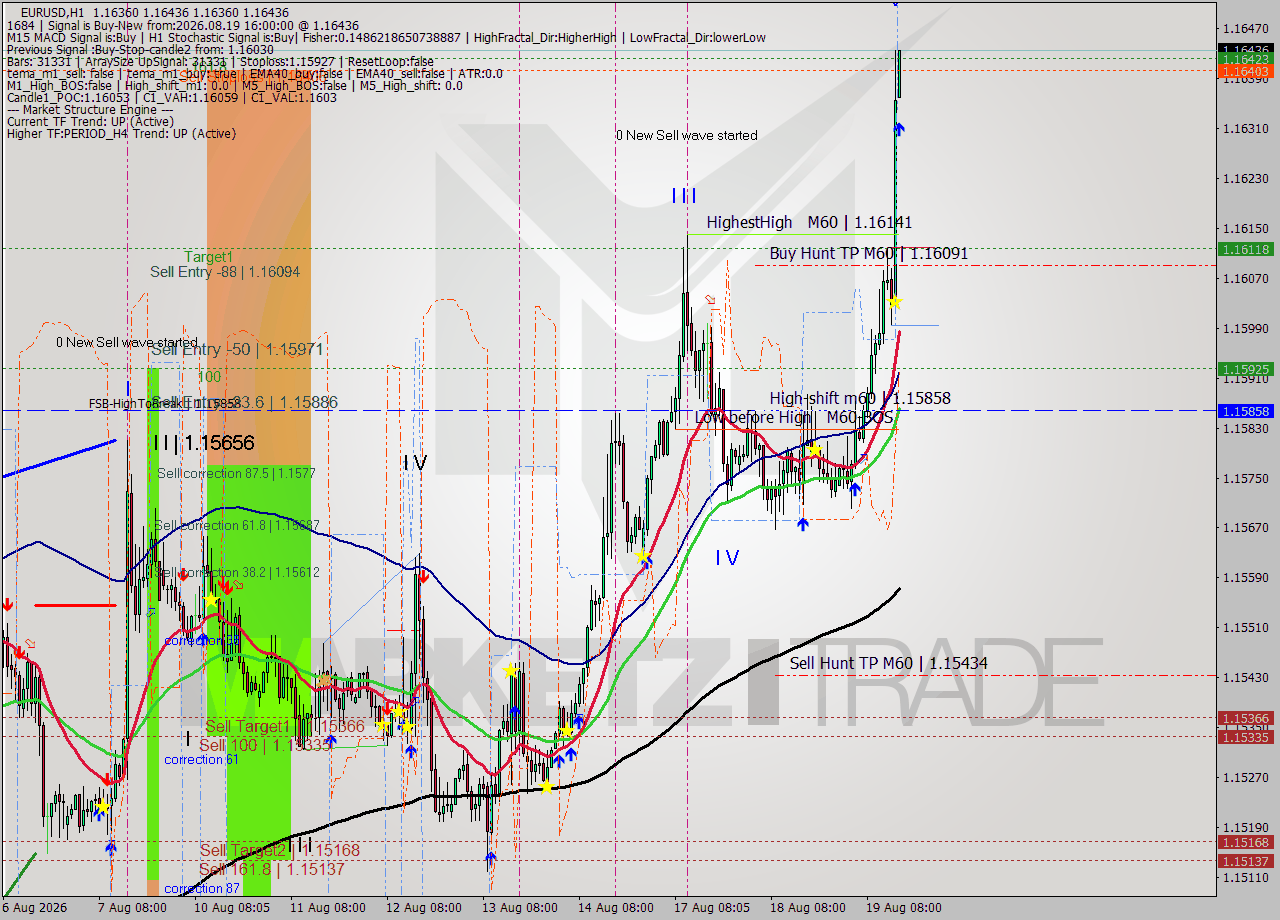Select the 1.16230 price scale value
This screenshot has height=920, width=1280.
[x=1245, y=178]
